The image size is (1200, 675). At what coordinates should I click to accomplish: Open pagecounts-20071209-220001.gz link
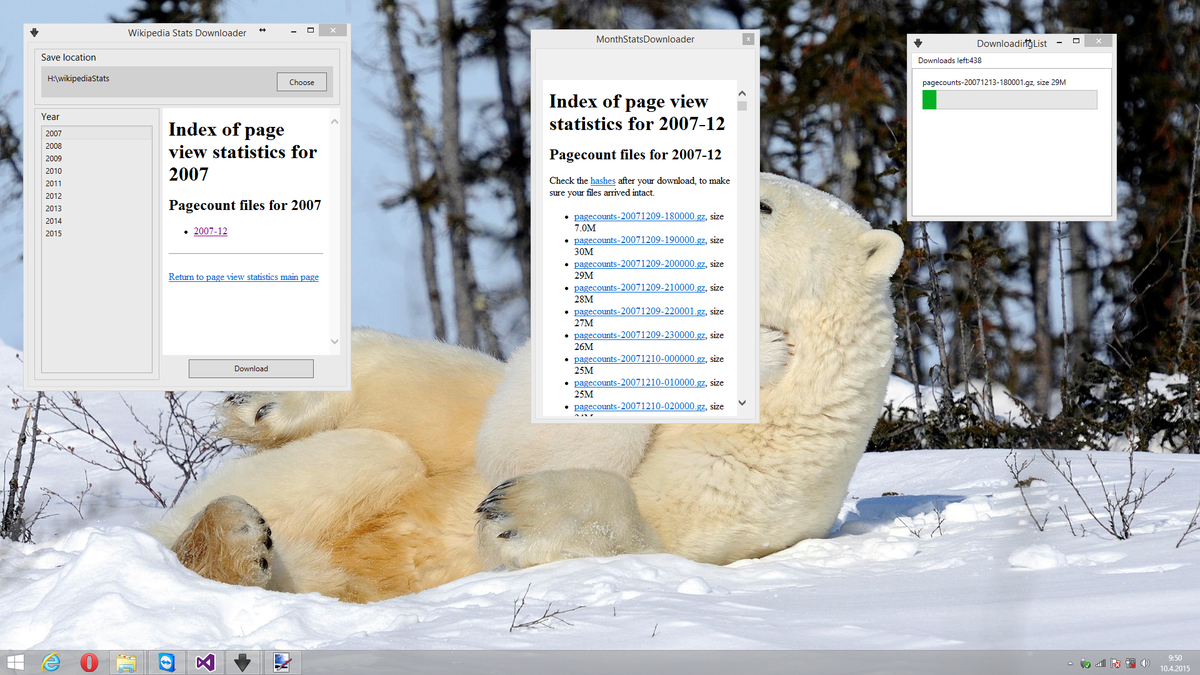(x=640, y=311)
